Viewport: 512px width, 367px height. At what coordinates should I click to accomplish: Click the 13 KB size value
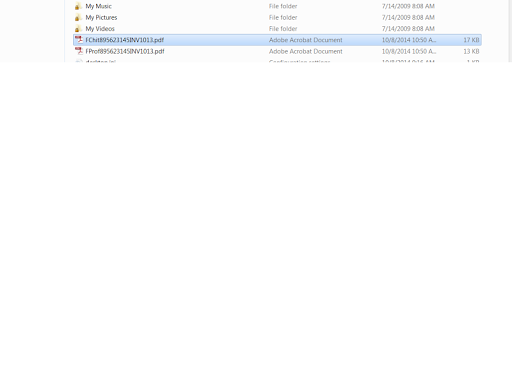(471, 51)
